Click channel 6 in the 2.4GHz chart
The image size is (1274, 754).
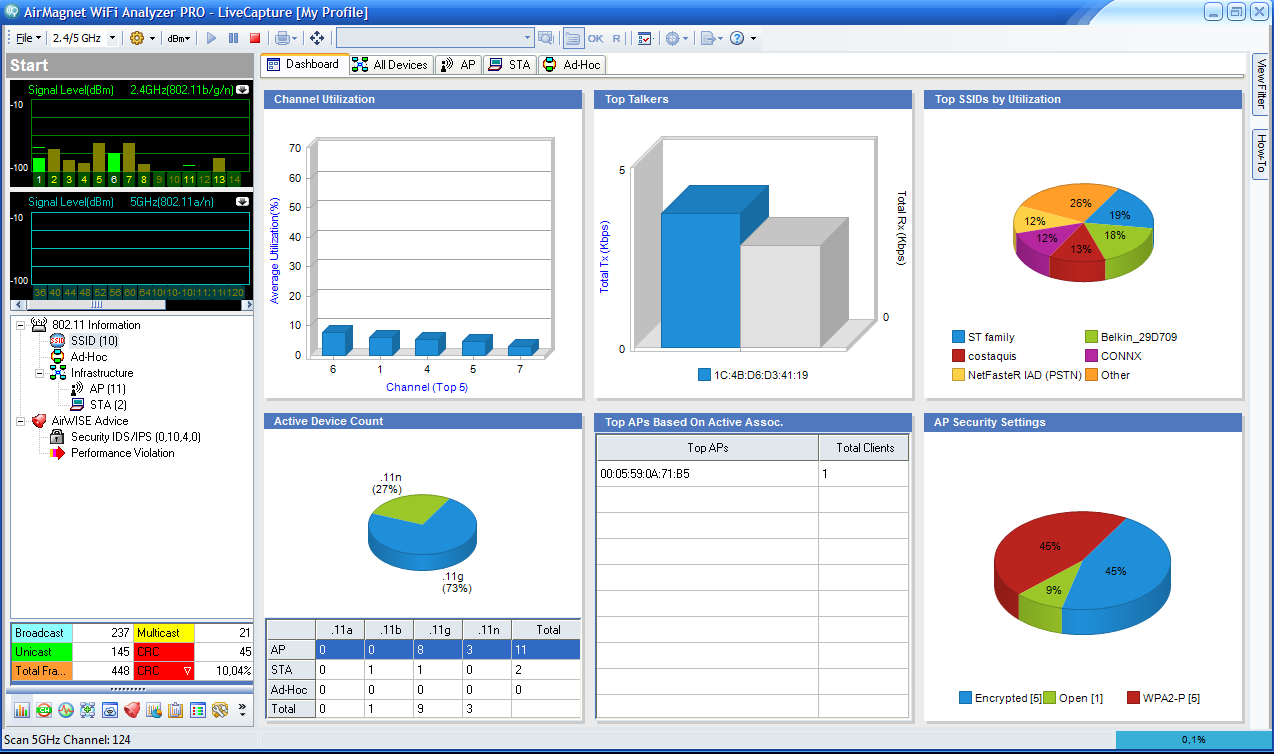pos(115,180)
